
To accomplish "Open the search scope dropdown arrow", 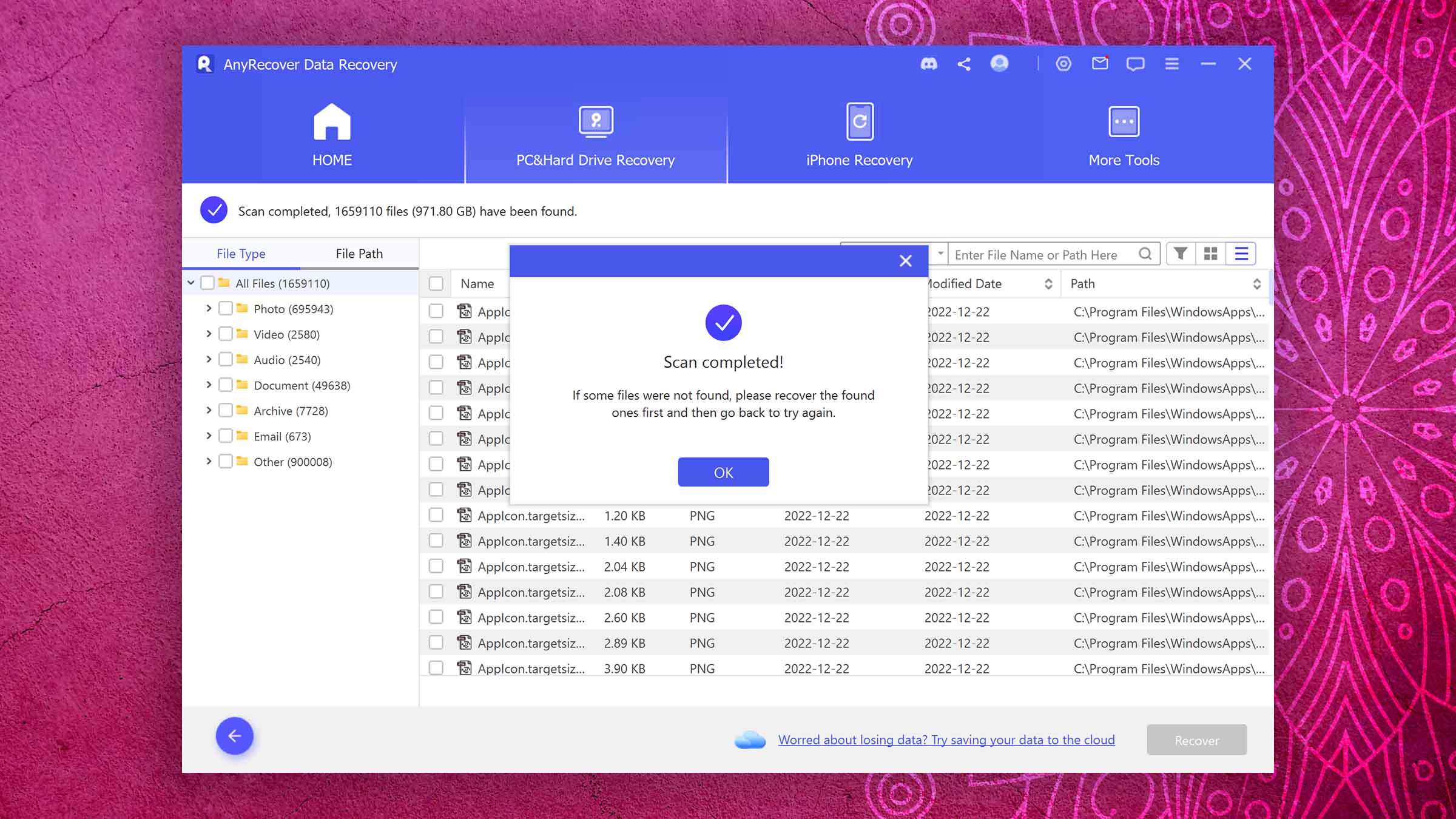I will (940, 254).
